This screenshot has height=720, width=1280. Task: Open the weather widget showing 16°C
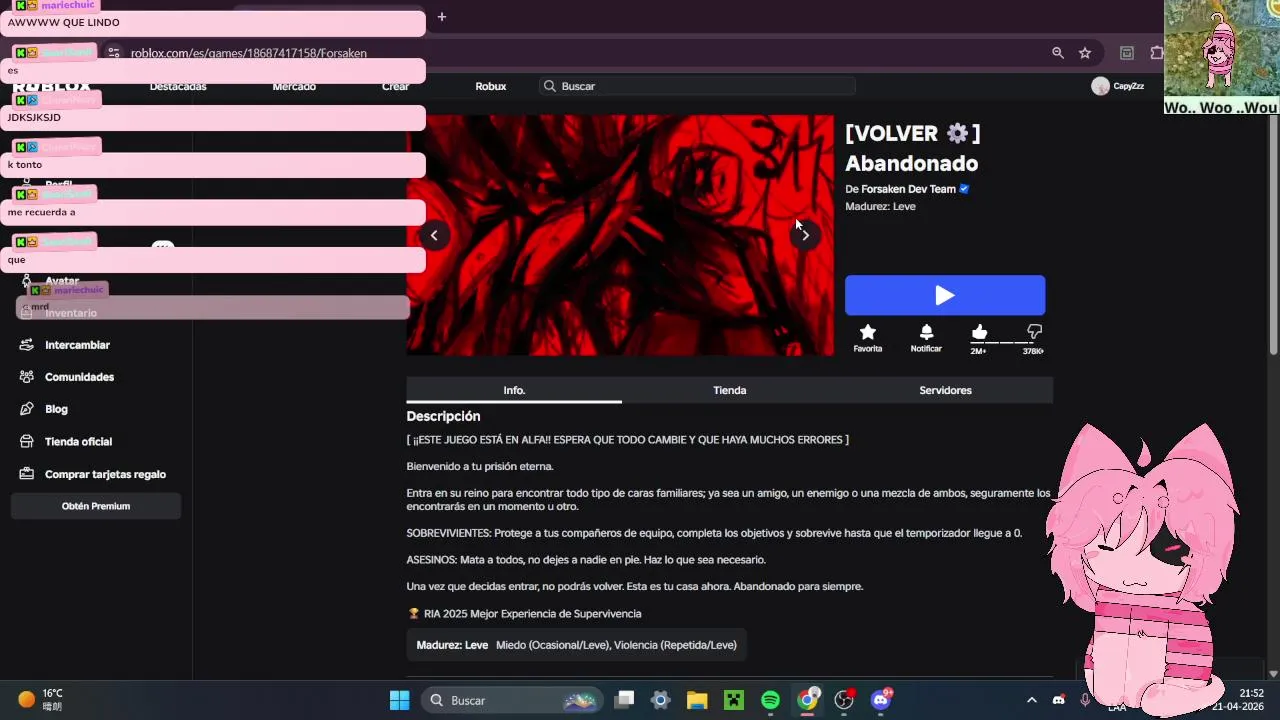(42, 699)
